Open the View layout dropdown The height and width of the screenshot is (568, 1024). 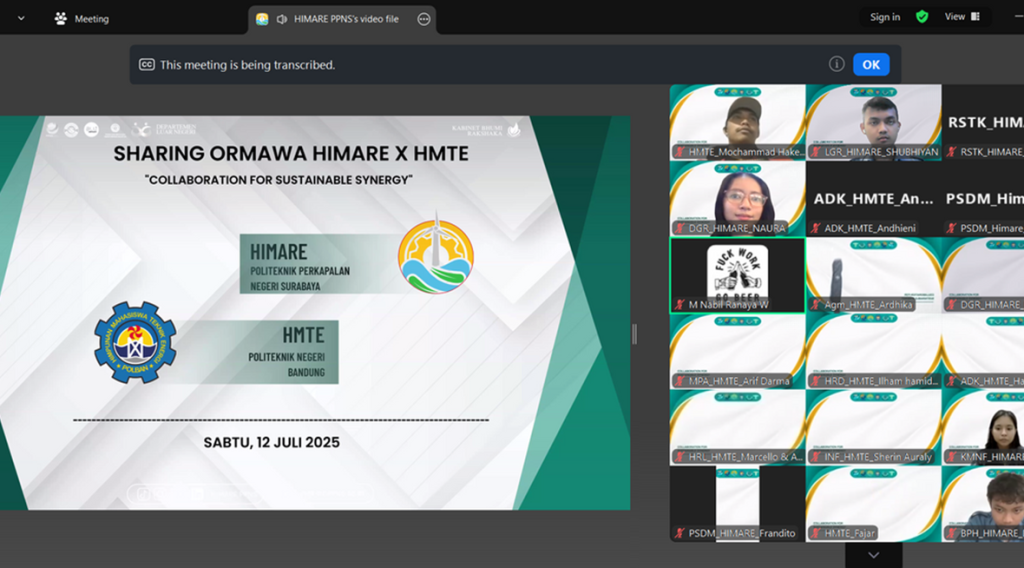coord(965,17)
